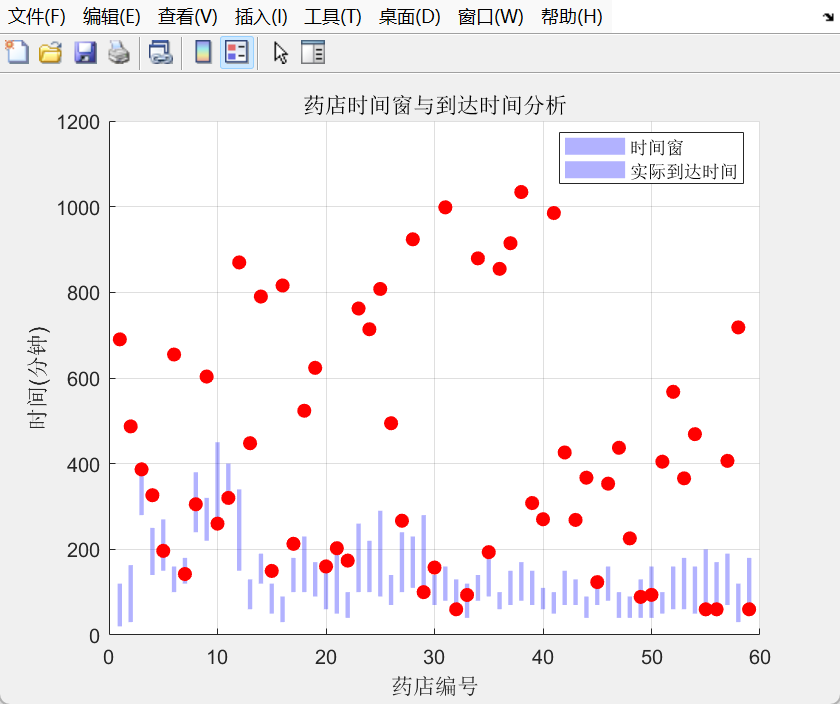Image resolution: width=840 pixels, height=704 pixels.
Task: Select the legend label 实际到达时间
Action: pyautogui.click(x=684, y=171)
